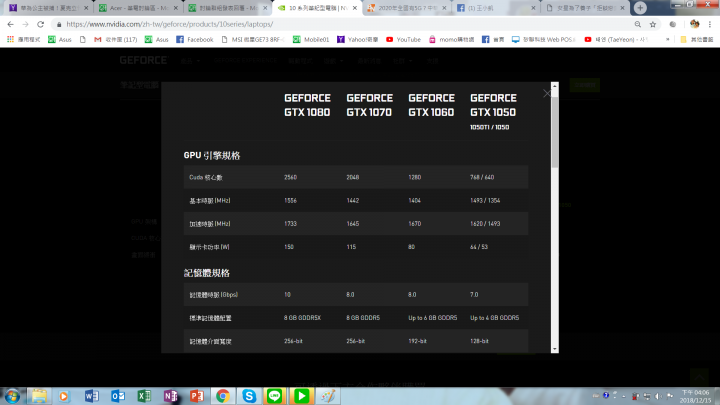
Task: Open the Yahoo bookmark
Action: pyautogui.click(x=358, y=39)
